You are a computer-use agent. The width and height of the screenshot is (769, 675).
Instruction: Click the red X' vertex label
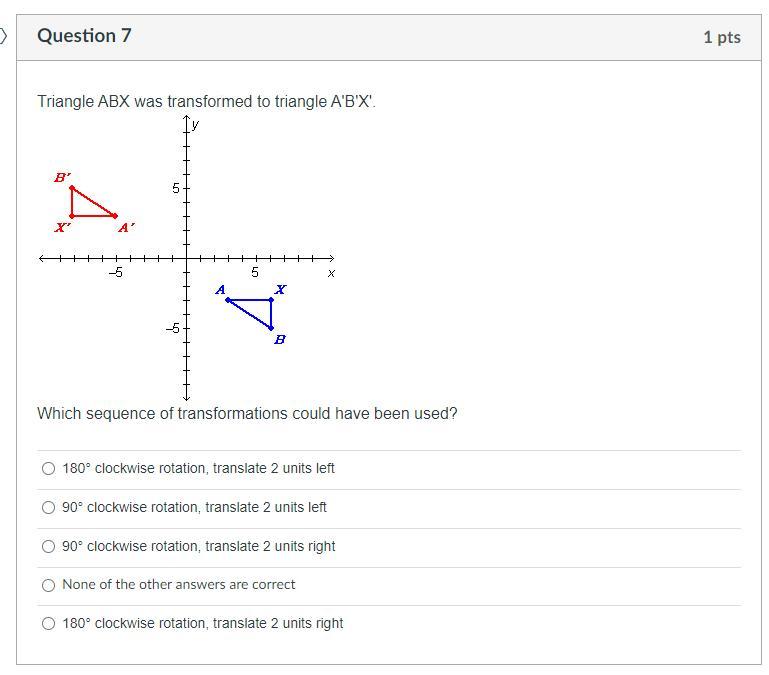click(62, 227)
